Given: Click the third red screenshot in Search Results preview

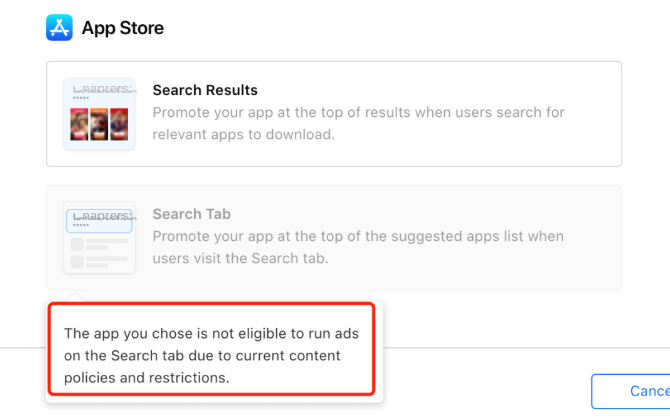Looking at the screenshot, I should tap(119, 124).
